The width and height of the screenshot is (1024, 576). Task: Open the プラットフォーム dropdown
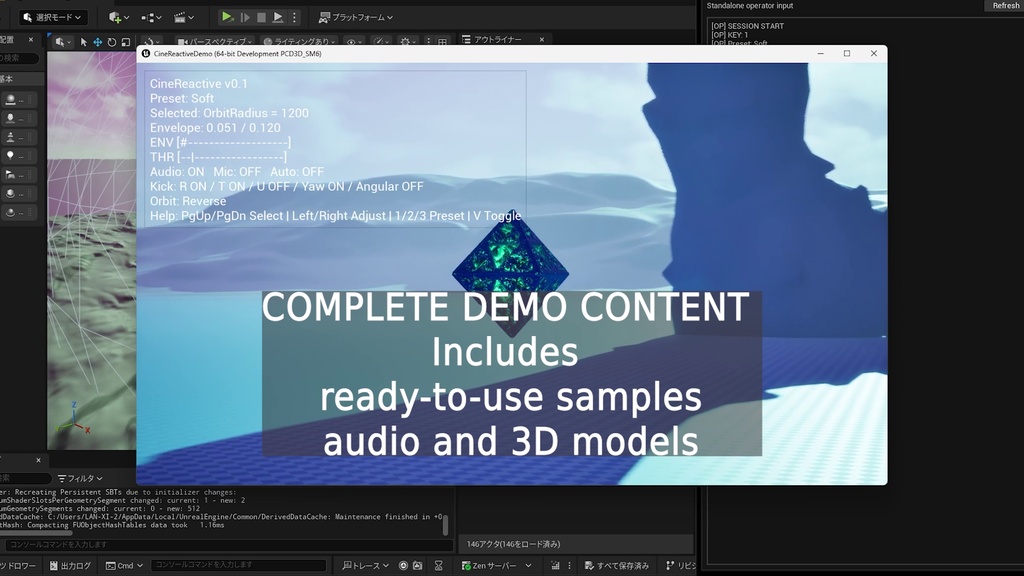coord(355,18)
